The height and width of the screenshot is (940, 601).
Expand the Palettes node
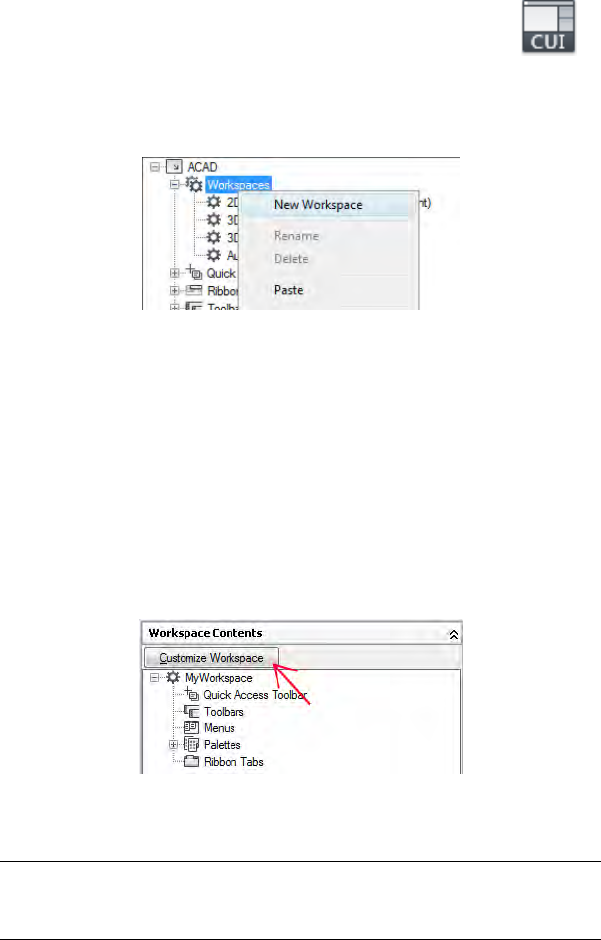(174, 745)
